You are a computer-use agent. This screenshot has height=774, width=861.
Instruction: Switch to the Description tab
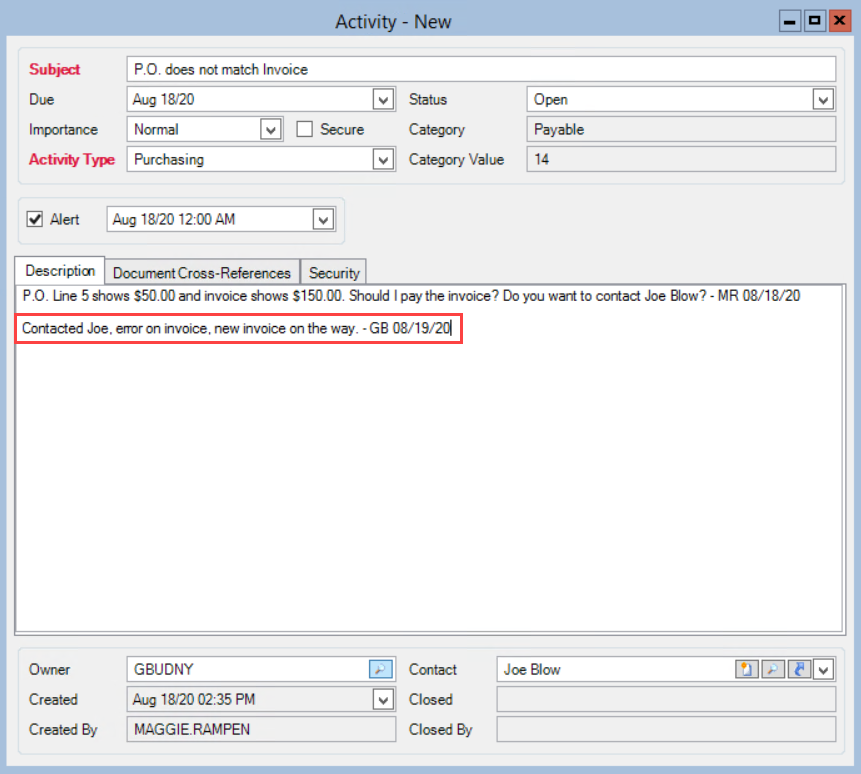pyautogui.click(x=60, y=271)
